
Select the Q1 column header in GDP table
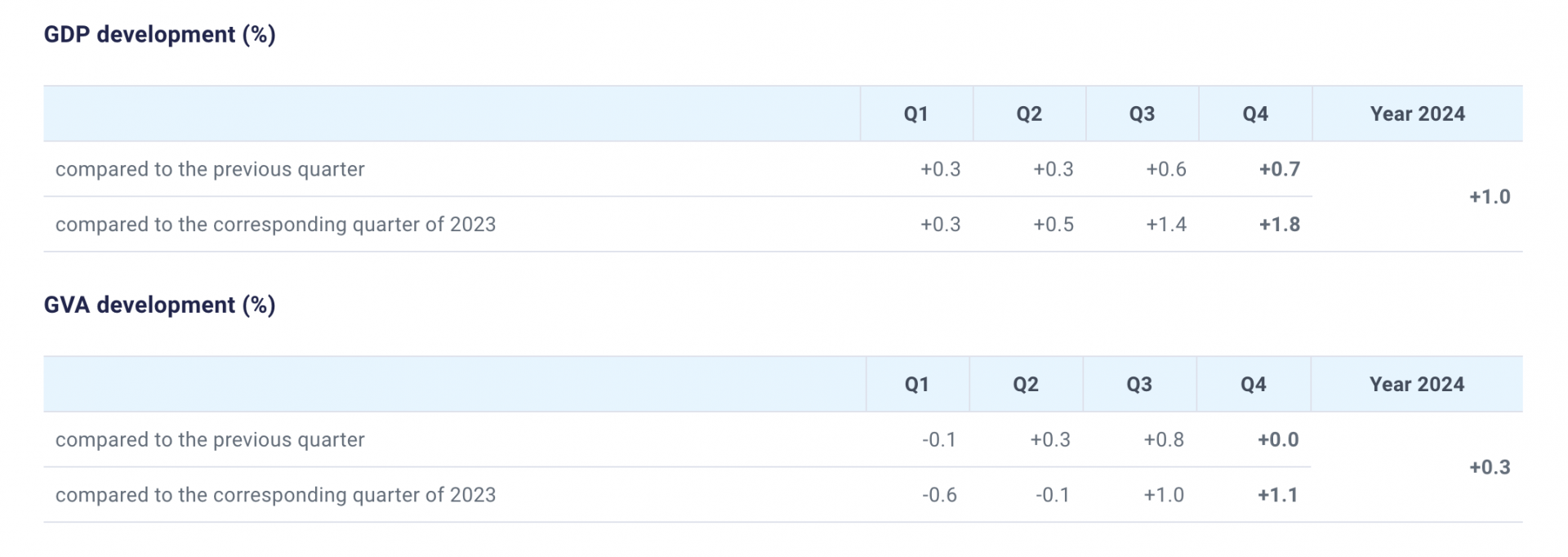pyautogui.click(x=915, y=114)
